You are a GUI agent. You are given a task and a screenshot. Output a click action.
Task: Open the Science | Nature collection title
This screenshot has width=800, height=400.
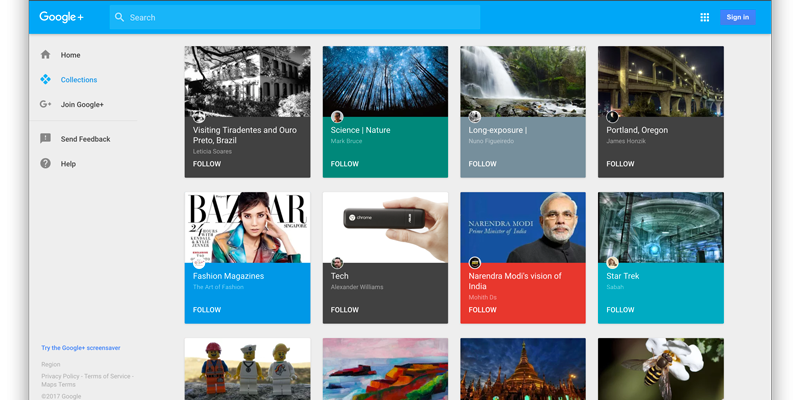[x=360, y=130]
